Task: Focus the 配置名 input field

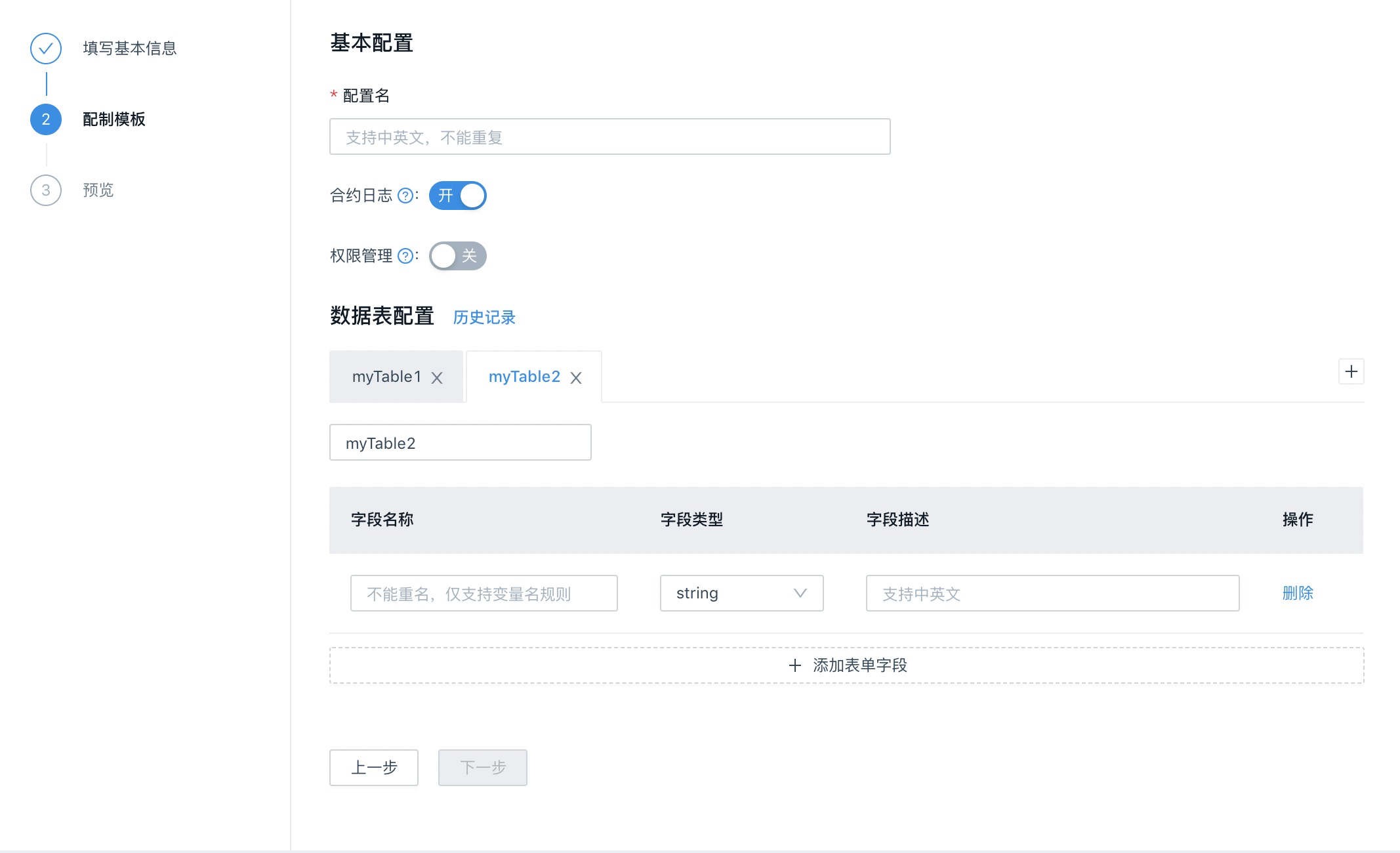Action: (x=609, y=136)
